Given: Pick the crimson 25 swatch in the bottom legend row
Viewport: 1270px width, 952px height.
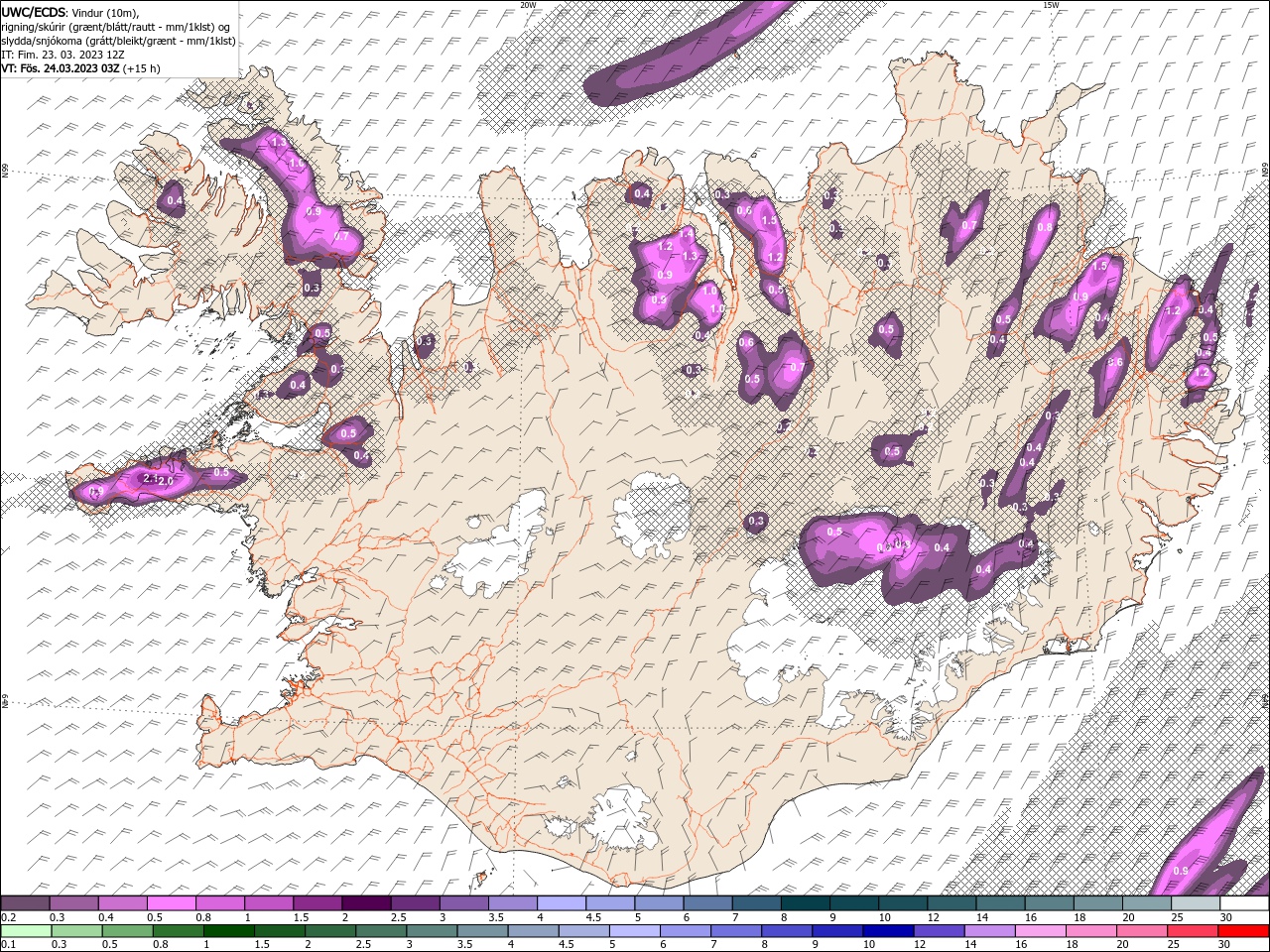Looking at the screenshot, I should coord(1191,931).
